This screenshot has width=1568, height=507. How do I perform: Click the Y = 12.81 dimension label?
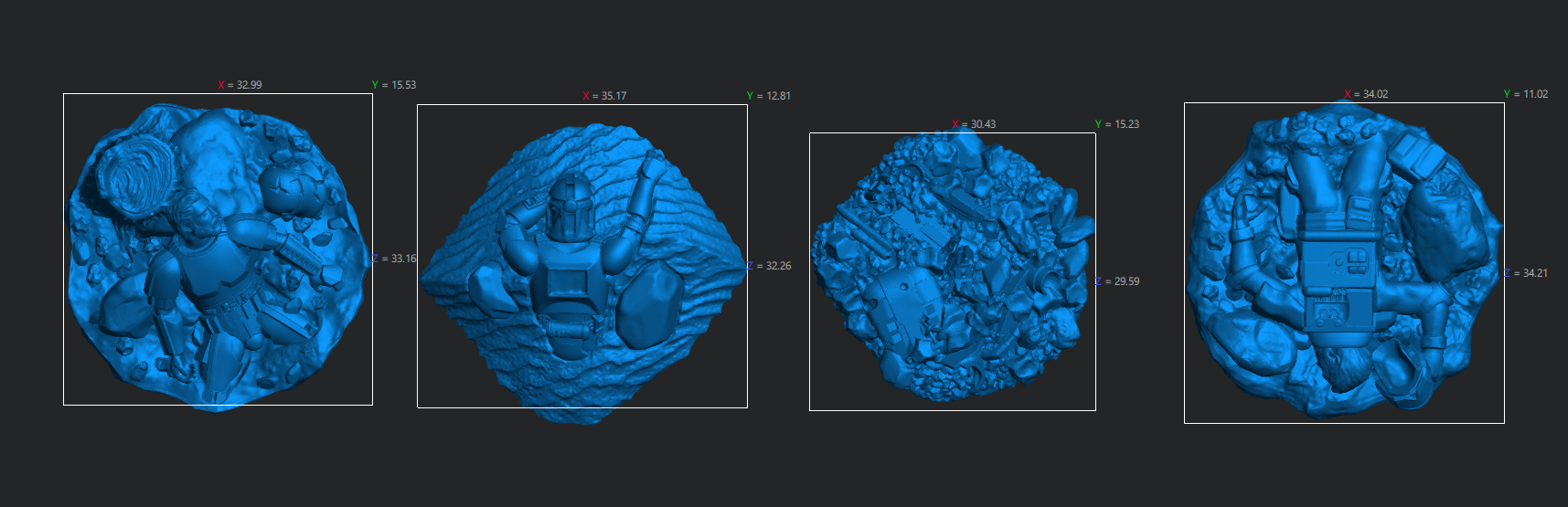(x=769, y=96)
